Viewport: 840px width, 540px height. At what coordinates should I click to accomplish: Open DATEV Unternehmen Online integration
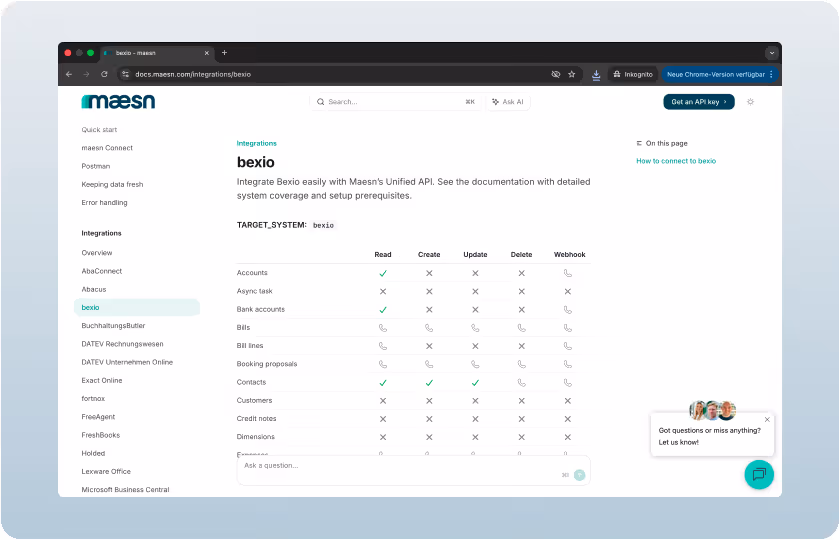click(128, 362)
